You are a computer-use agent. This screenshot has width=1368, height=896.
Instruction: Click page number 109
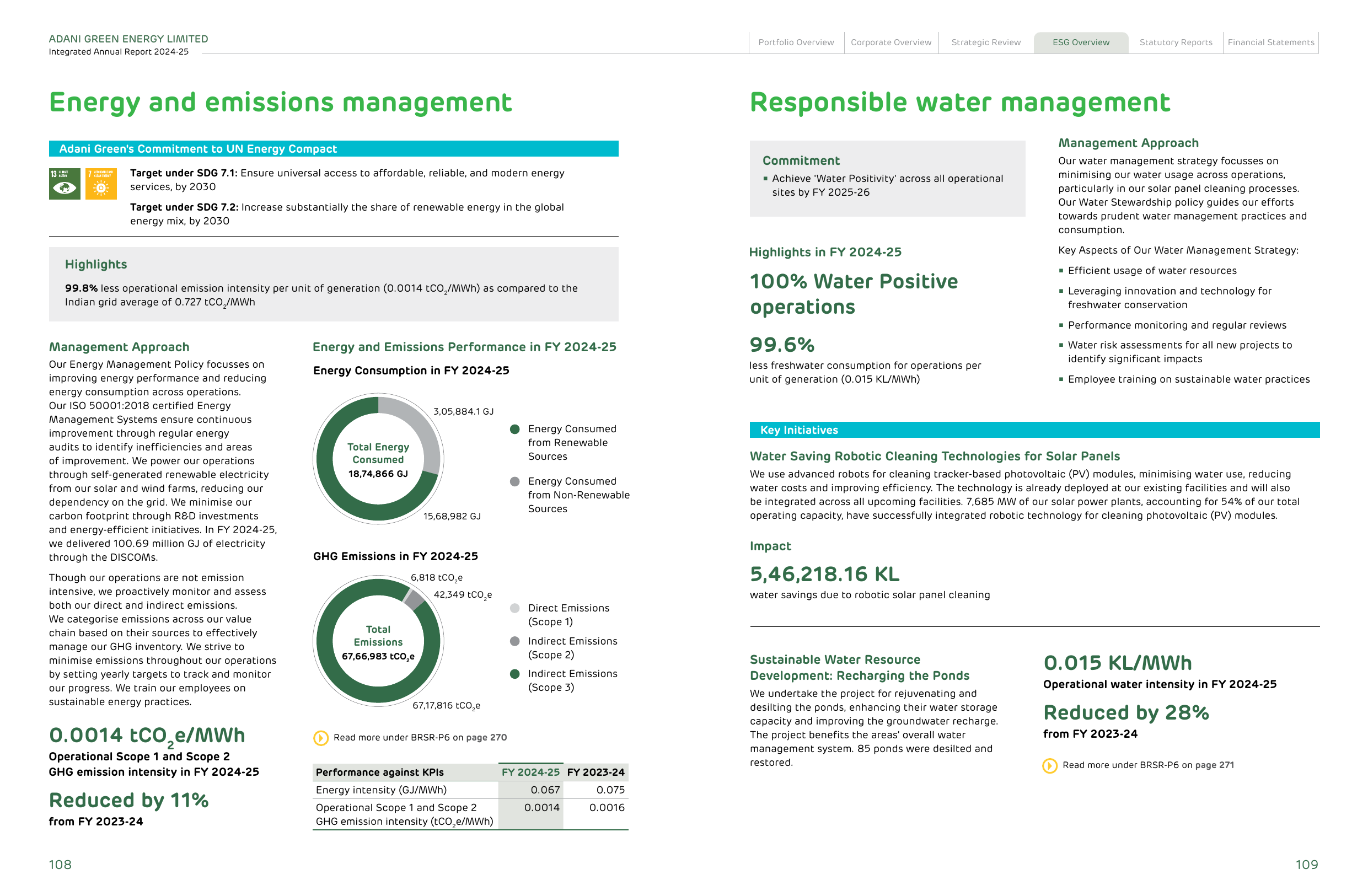click(1306, 865)
